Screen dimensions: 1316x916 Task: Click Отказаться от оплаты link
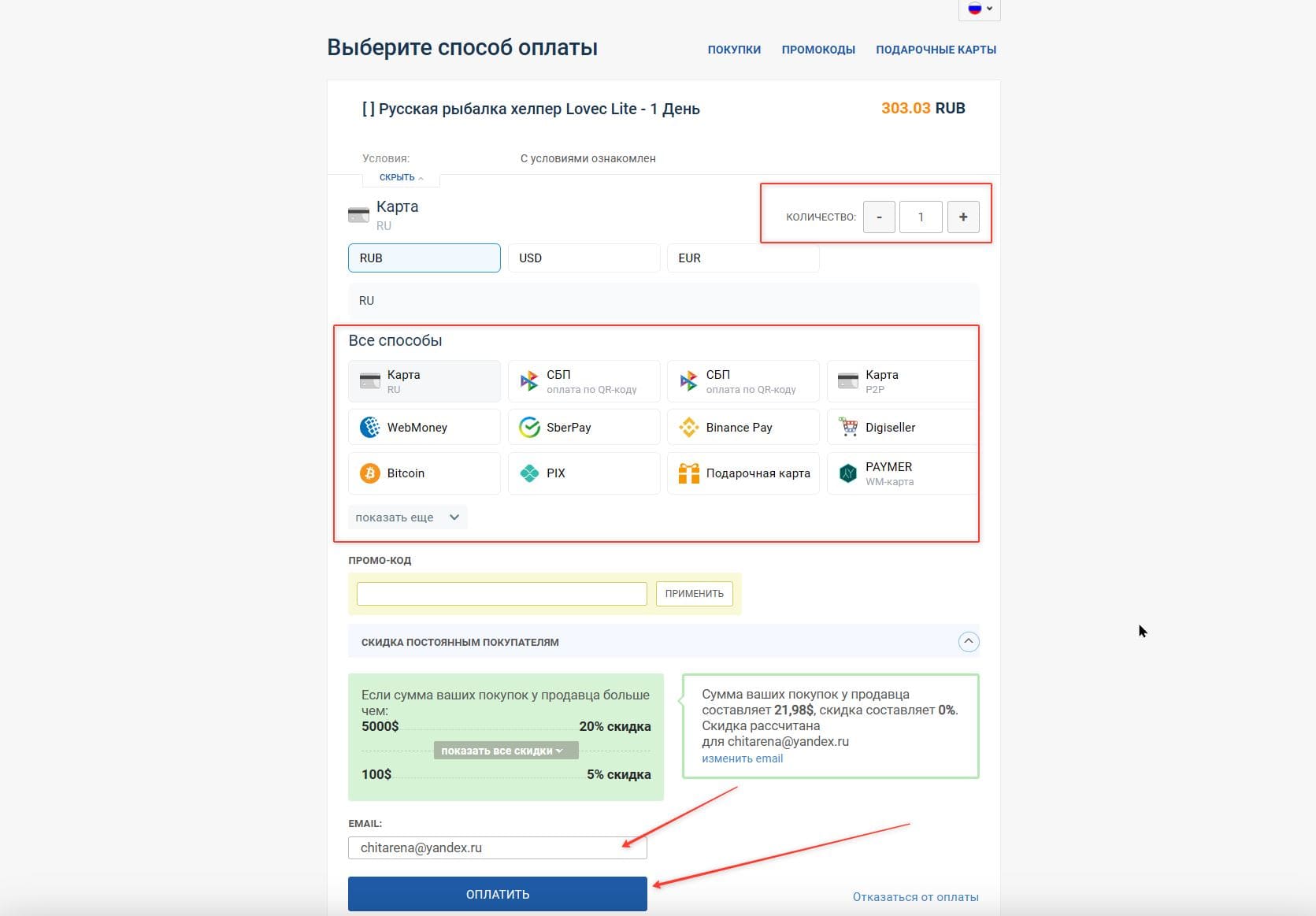pos(915,897)
